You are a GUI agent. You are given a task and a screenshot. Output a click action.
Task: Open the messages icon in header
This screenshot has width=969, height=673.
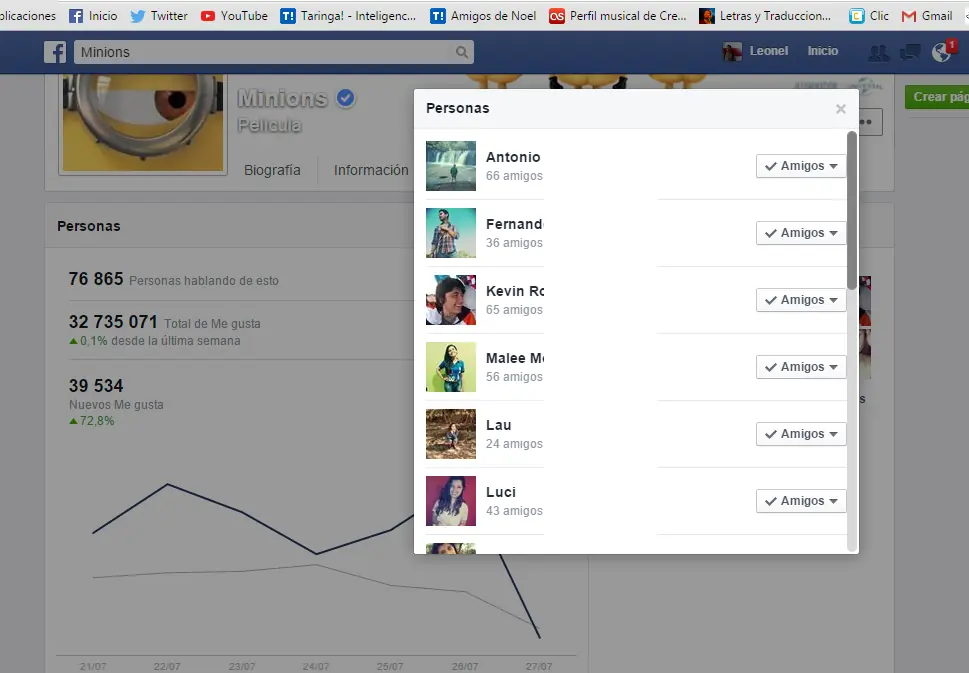coord(910,53)
